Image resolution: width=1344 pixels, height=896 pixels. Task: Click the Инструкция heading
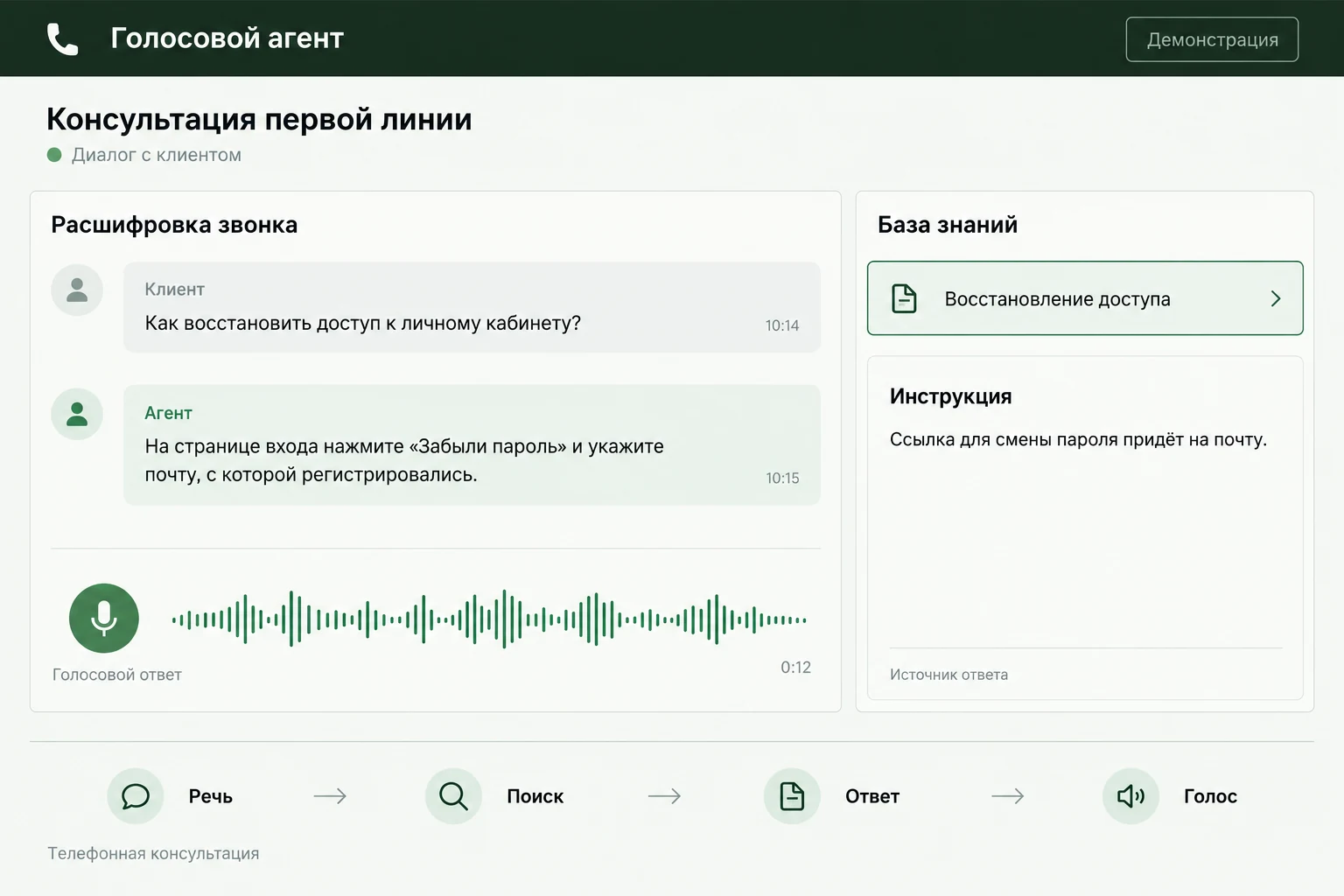pos(951,396)
